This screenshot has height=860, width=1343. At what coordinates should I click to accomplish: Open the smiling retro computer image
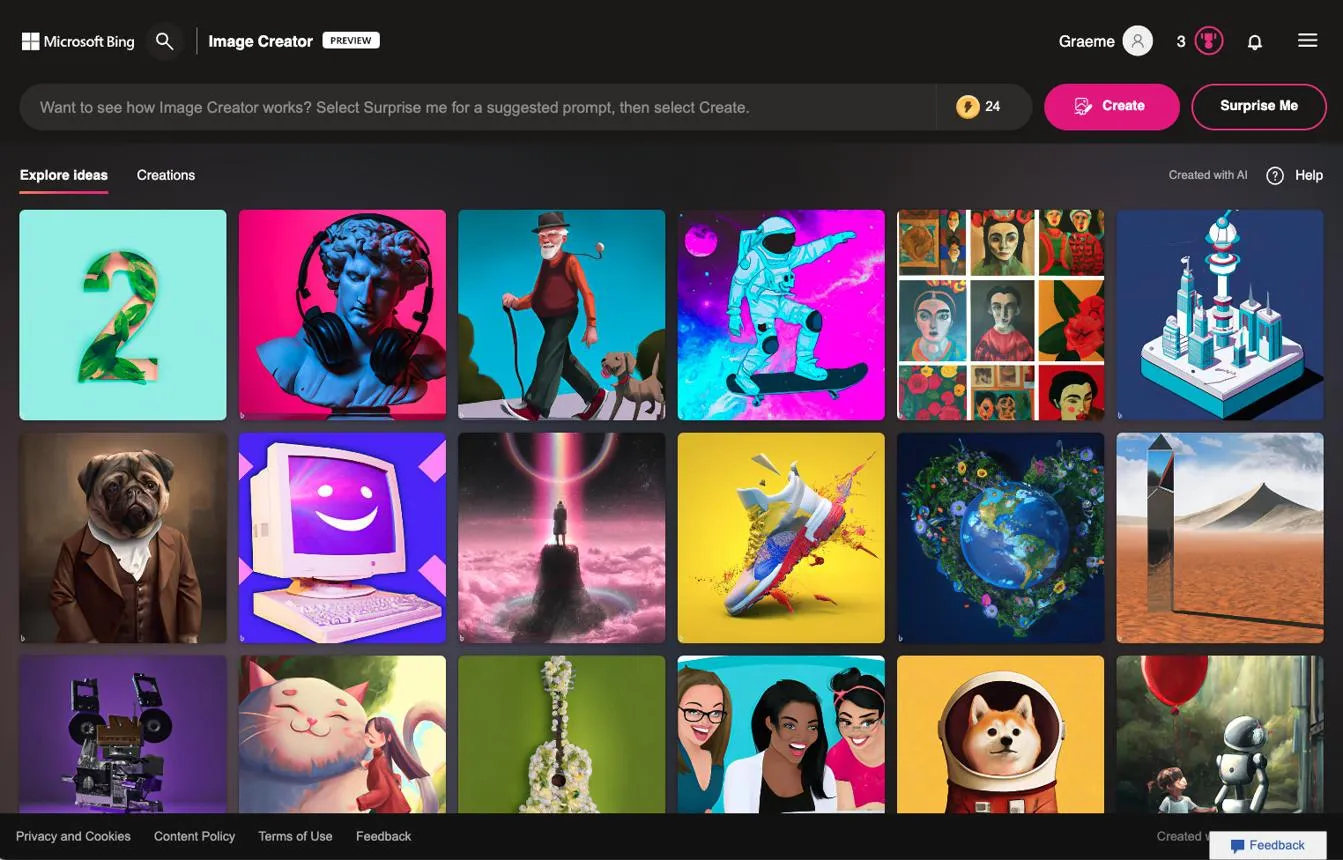coord(342,538)
